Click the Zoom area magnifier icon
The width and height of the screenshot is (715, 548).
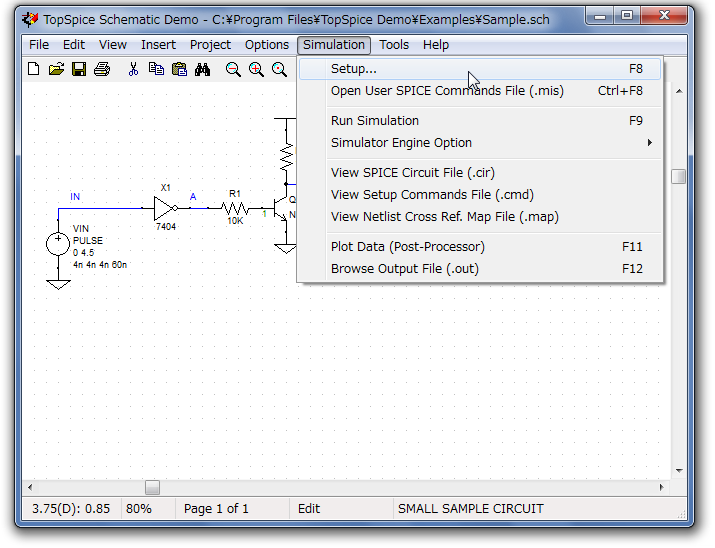279,69
